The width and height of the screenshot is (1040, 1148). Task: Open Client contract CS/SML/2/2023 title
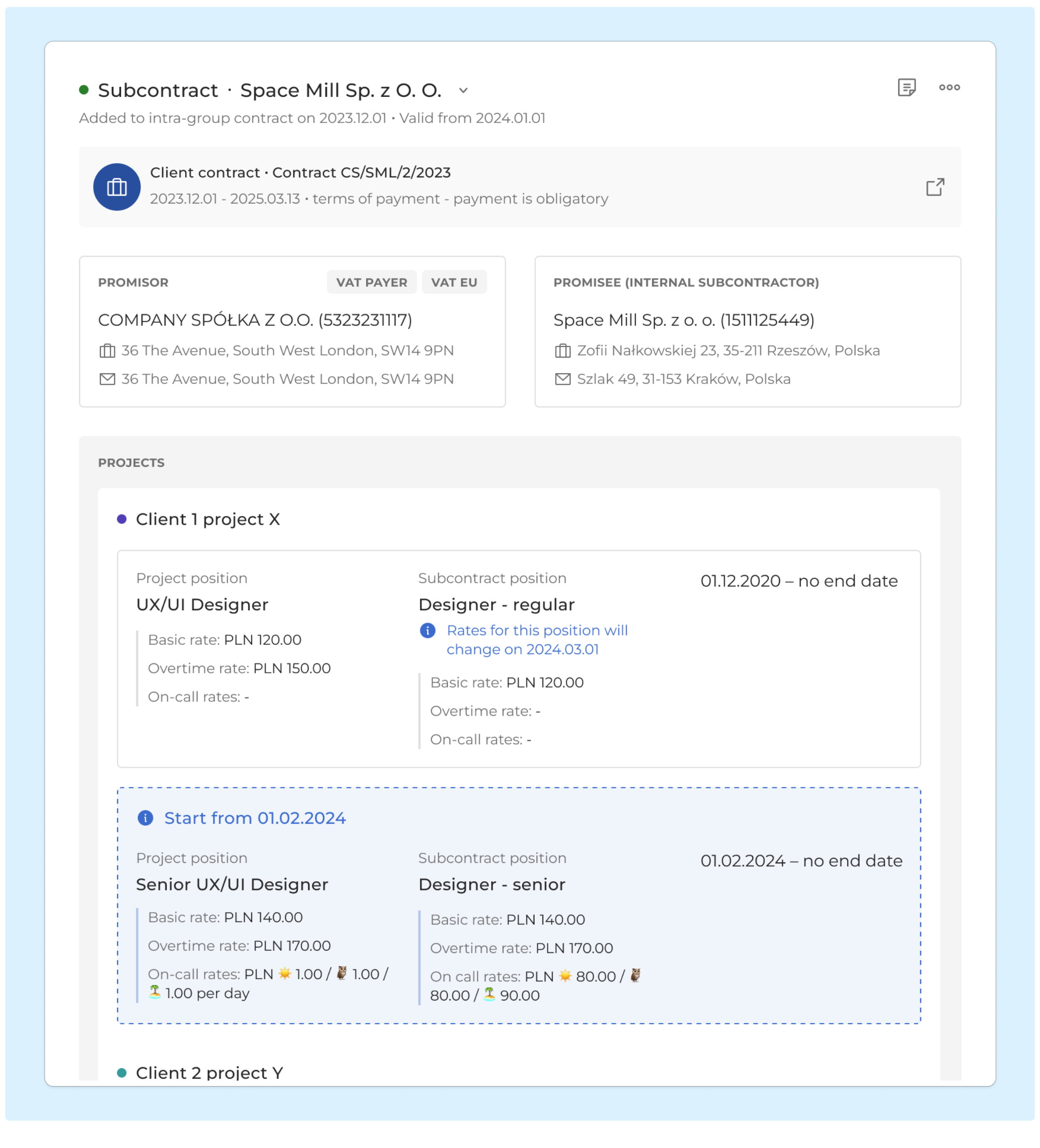point(300,173)
